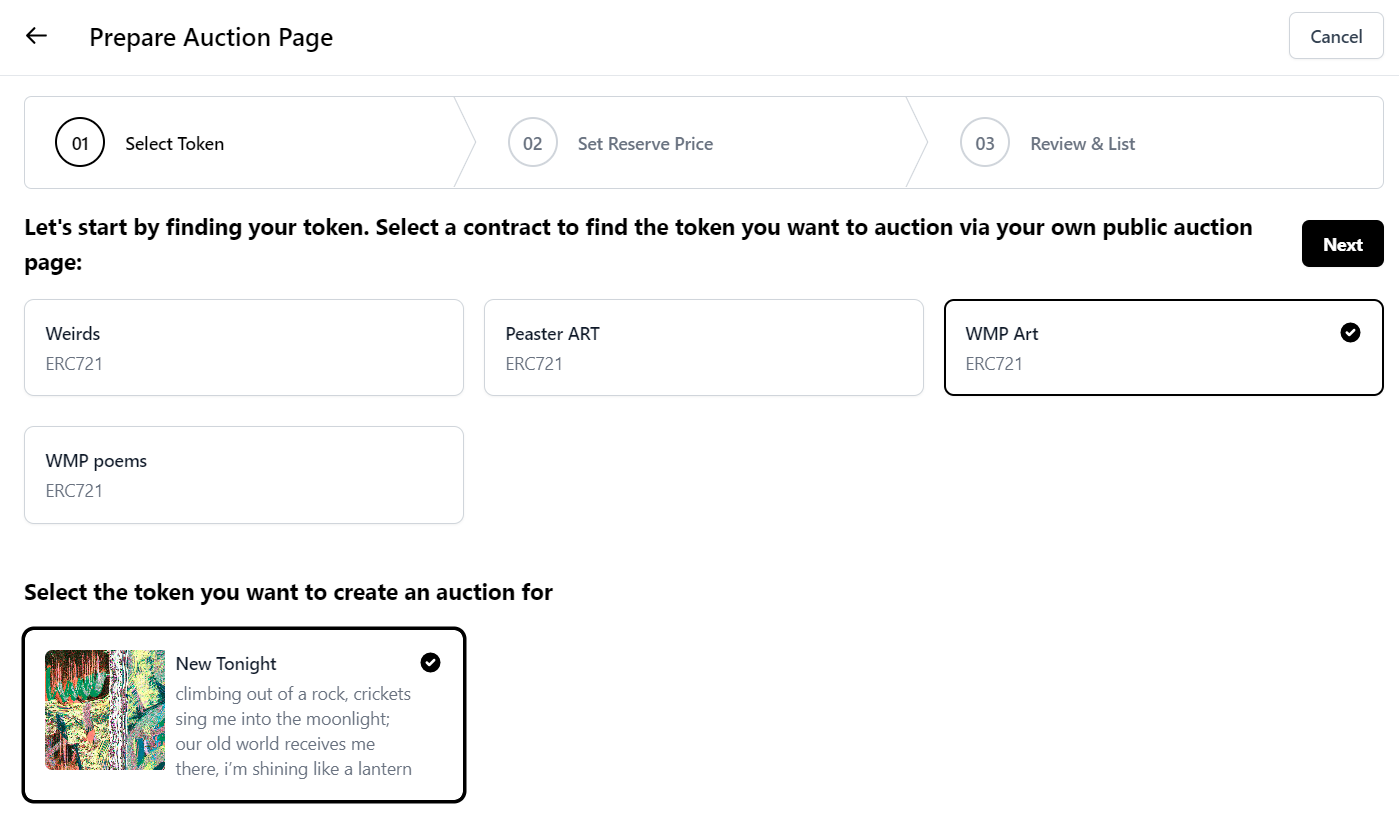Select the New Tonight token title
The width and height of the screenshot is (1399, 814).
pos(226,664)
